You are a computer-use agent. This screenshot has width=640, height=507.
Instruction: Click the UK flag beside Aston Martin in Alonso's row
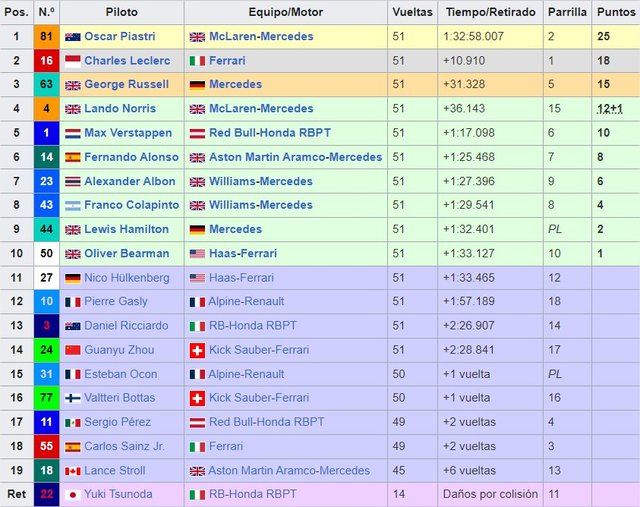coord(198,158)
